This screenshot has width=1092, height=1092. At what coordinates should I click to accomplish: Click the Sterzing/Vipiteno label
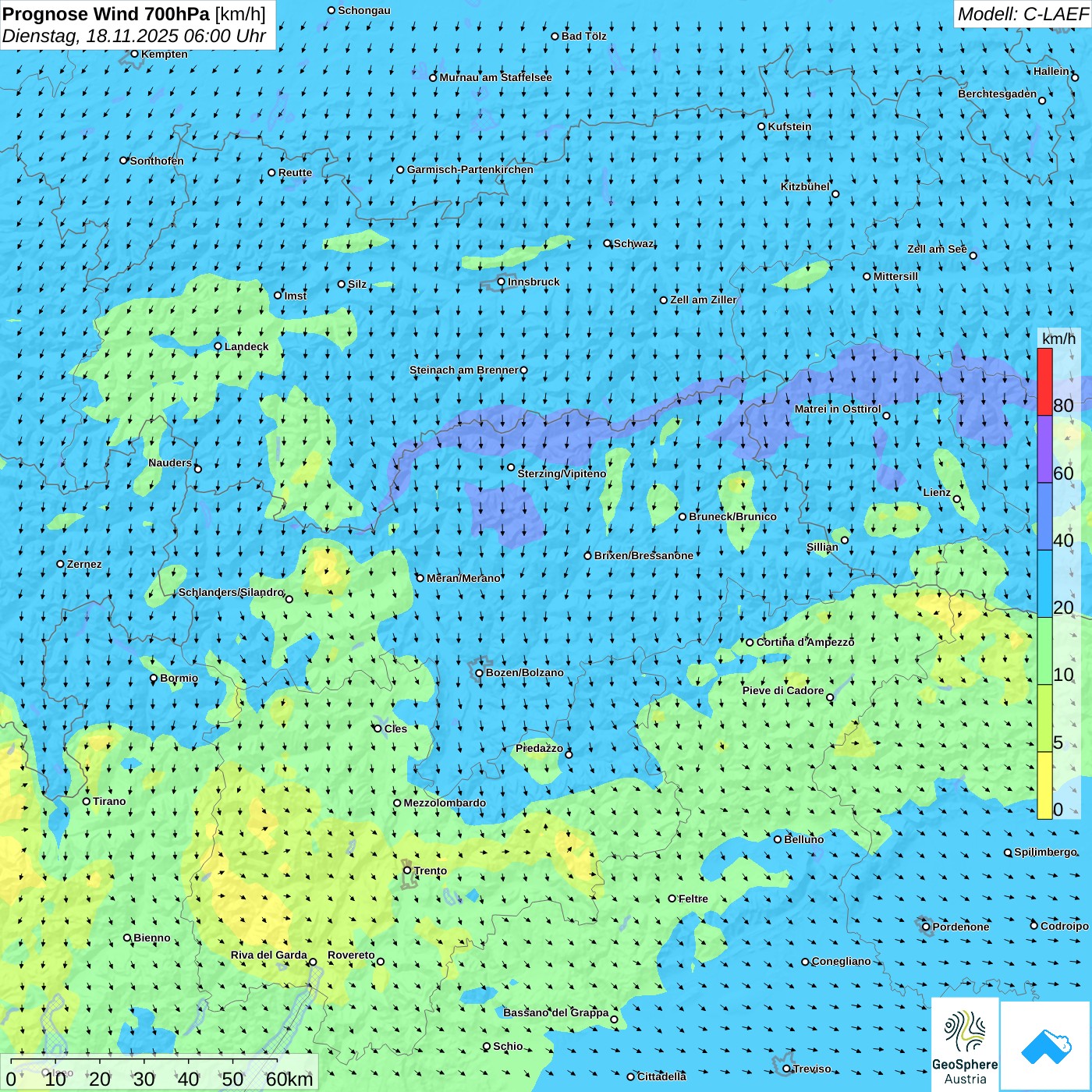(562, 473)
